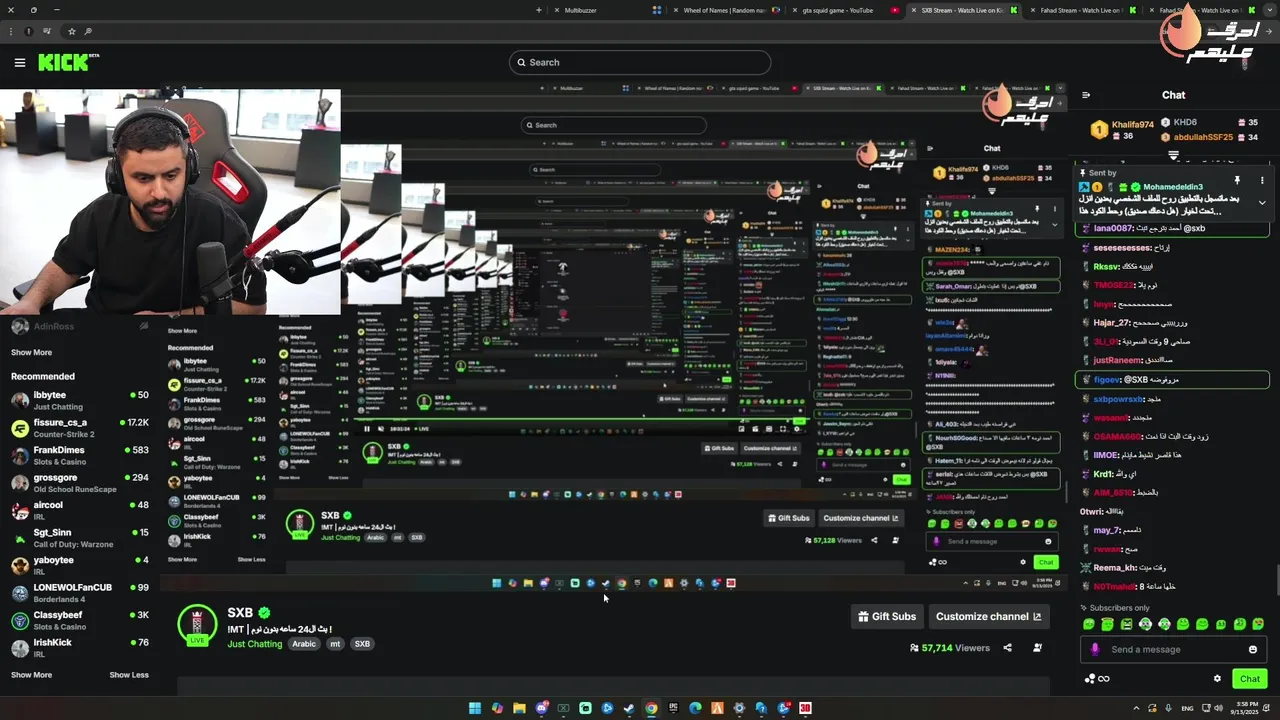Click Show More under Recommended list
The width and height of the screenshot is (1280, 720).
[x=31, y=675]
